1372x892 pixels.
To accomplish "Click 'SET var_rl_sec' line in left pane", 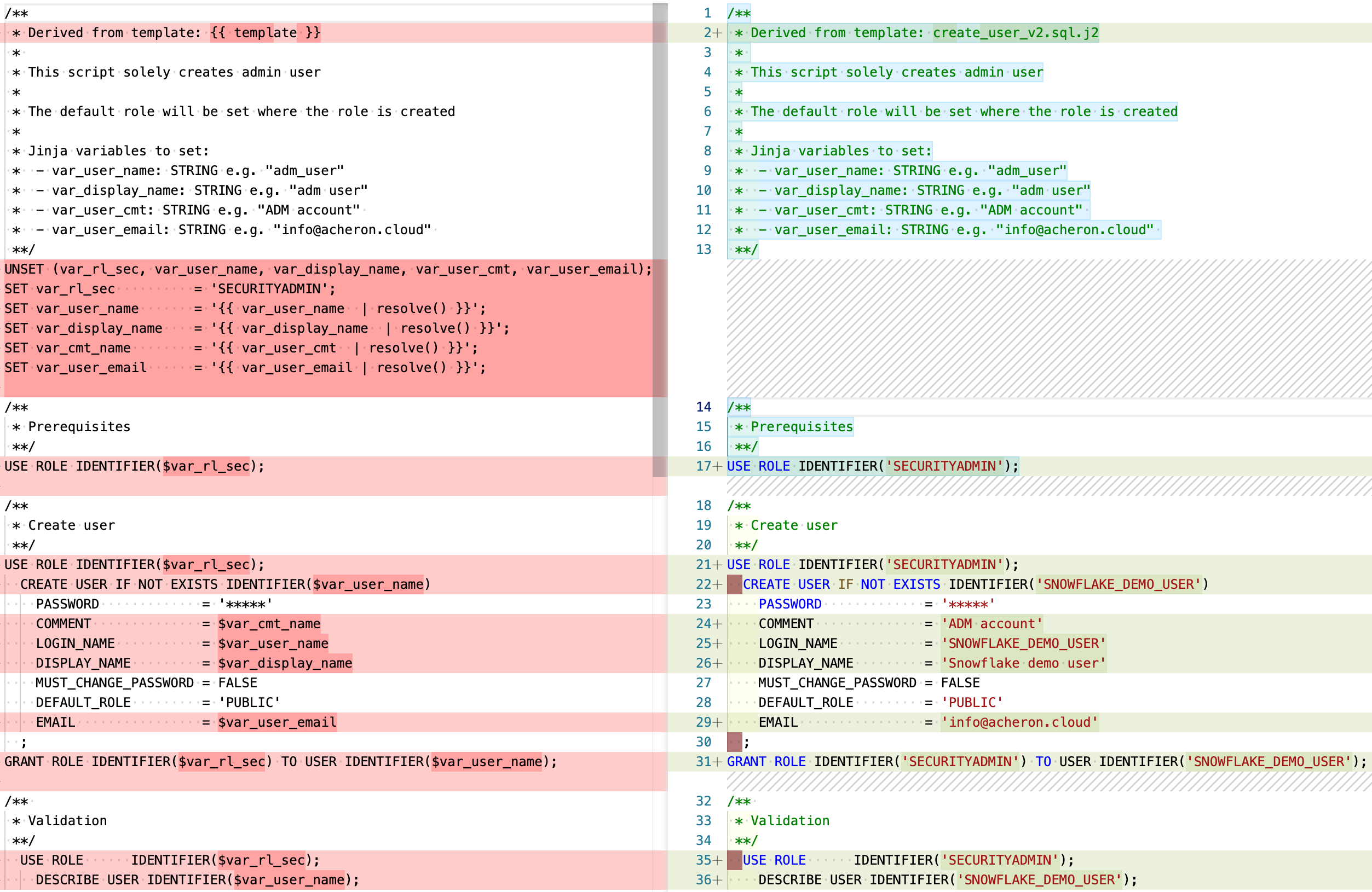I will click(170, 289).
